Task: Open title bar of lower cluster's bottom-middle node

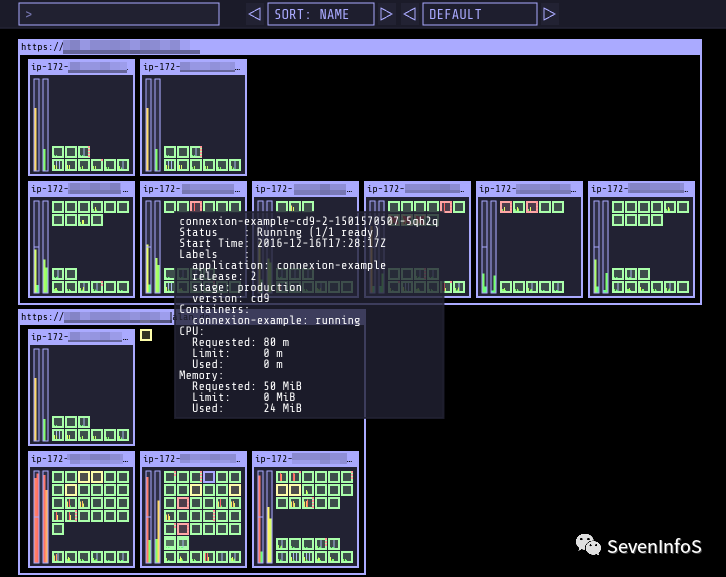Action: pos(193,458)
